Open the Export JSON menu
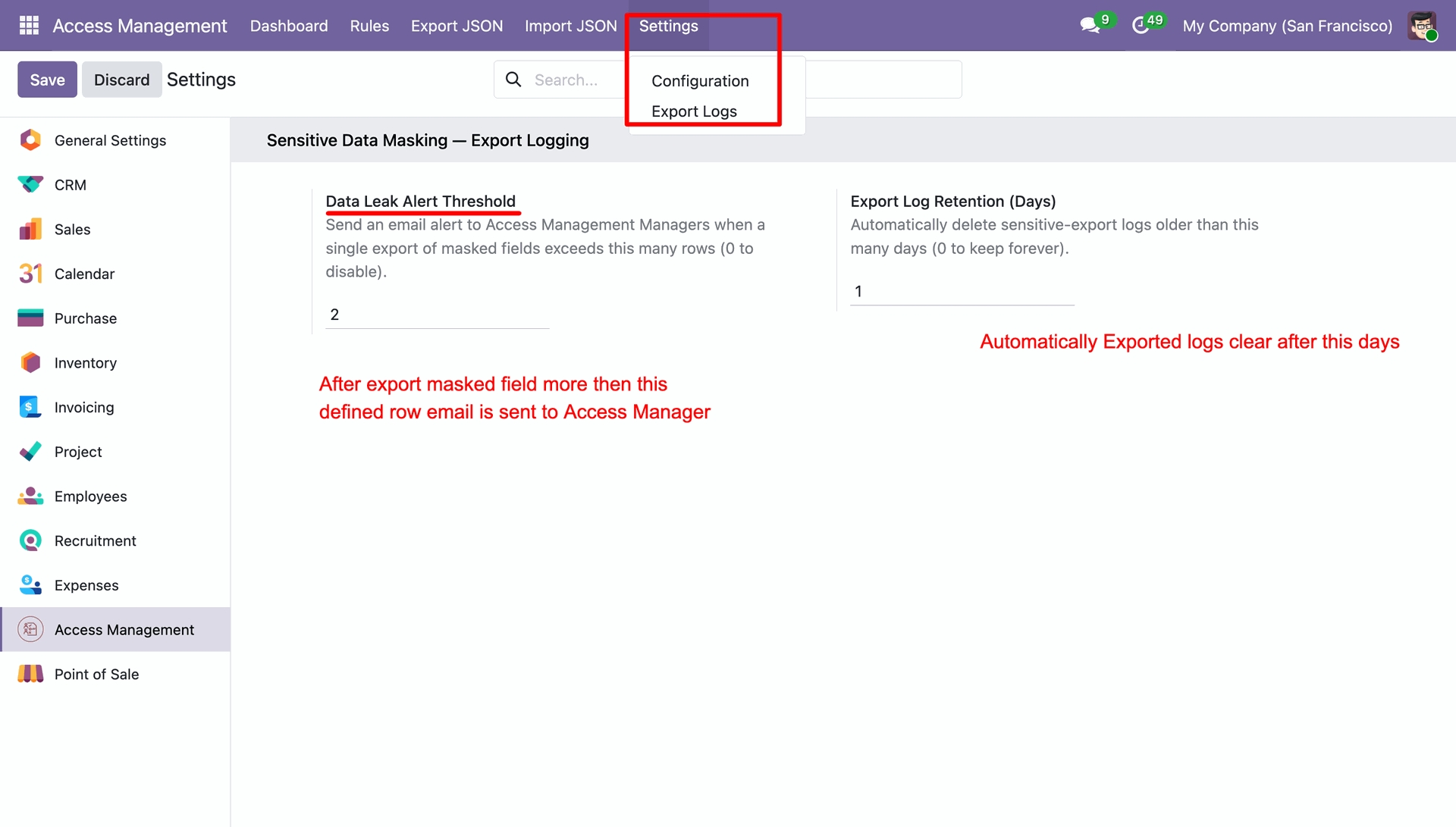Viewport: 1456px width, 827px height. (457, 26)
